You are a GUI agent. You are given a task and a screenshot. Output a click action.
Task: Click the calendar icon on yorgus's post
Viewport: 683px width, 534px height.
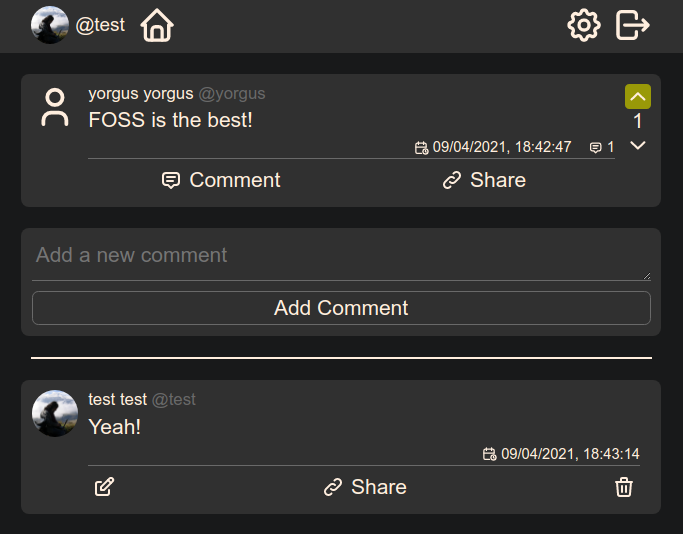click(x=422, y=148)
